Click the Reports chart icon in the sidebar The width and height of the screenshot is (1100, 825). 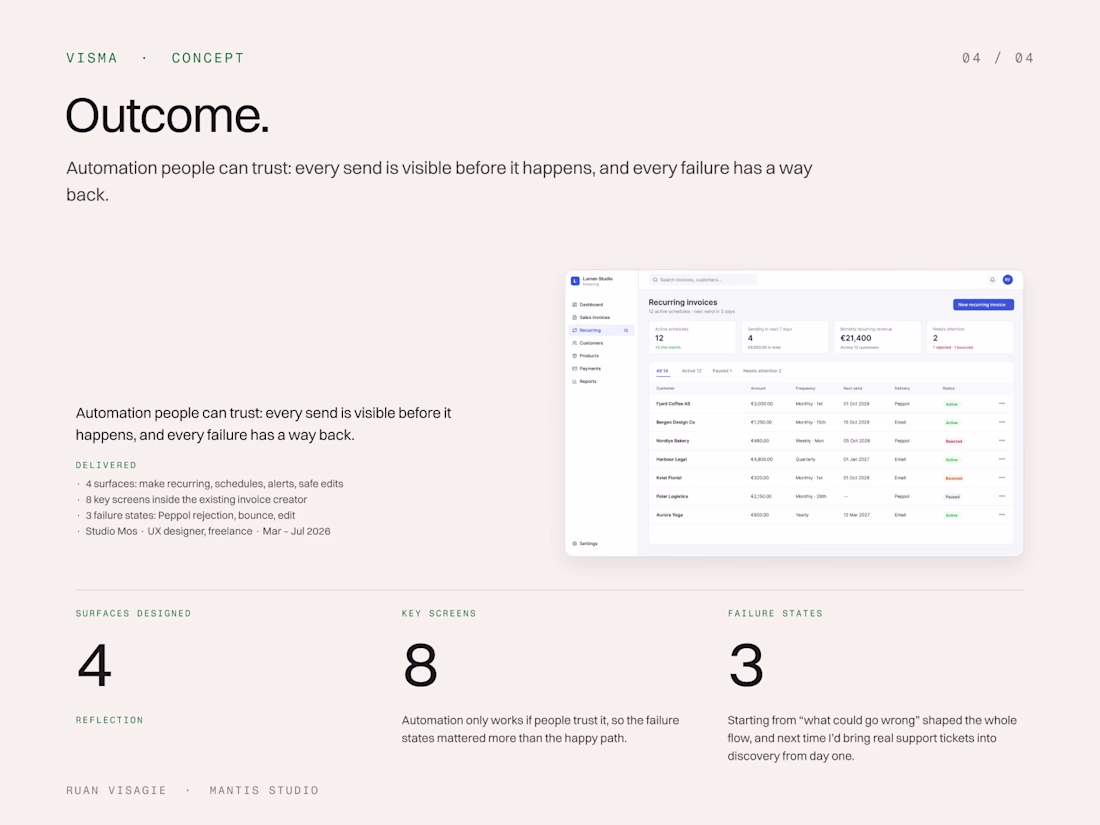click(575, 382)
